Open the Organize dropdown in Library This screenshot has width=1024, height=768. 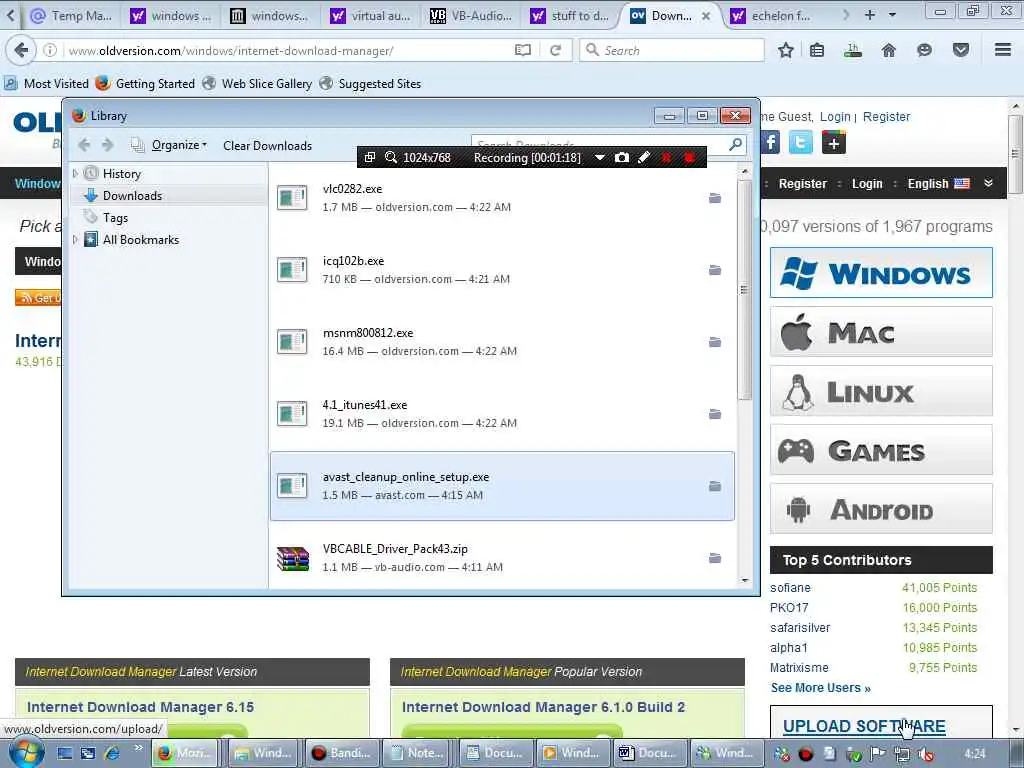point(178,145)
